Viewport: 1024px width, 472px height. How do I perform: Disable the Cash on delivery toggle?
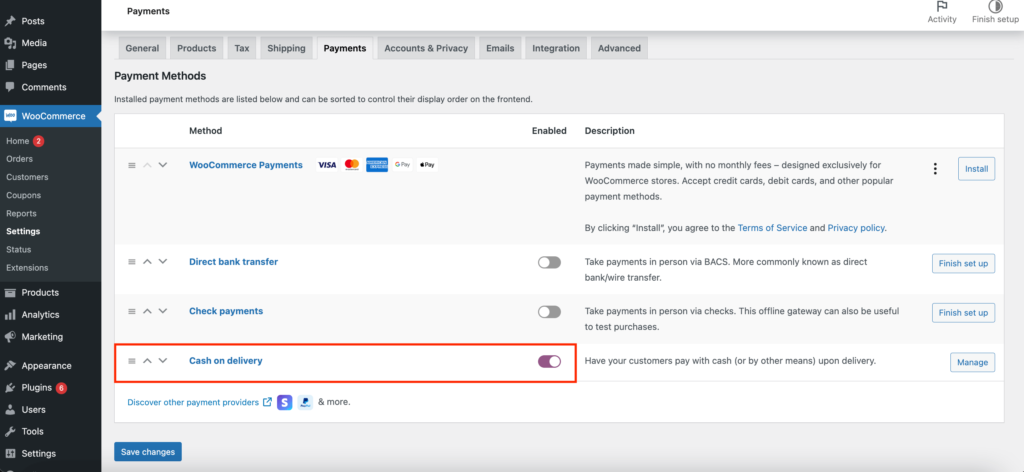click(x=549, y=361)
